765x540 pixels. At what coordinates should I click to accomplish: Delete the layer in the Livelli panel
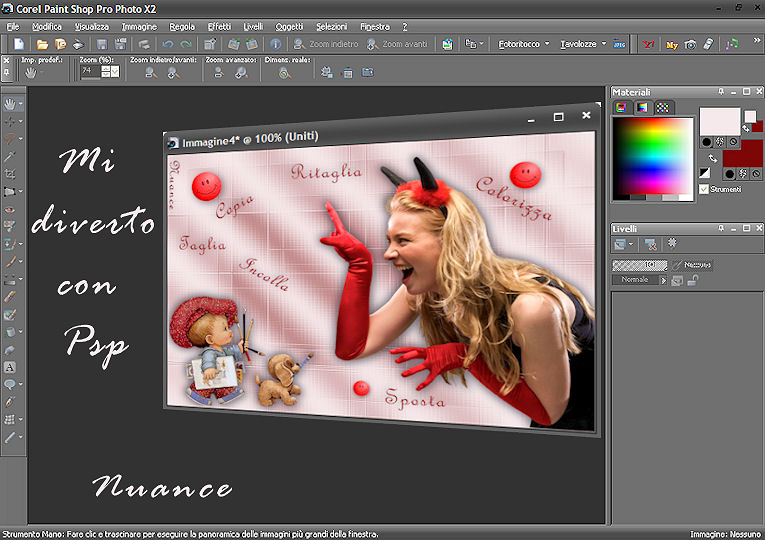650,243
